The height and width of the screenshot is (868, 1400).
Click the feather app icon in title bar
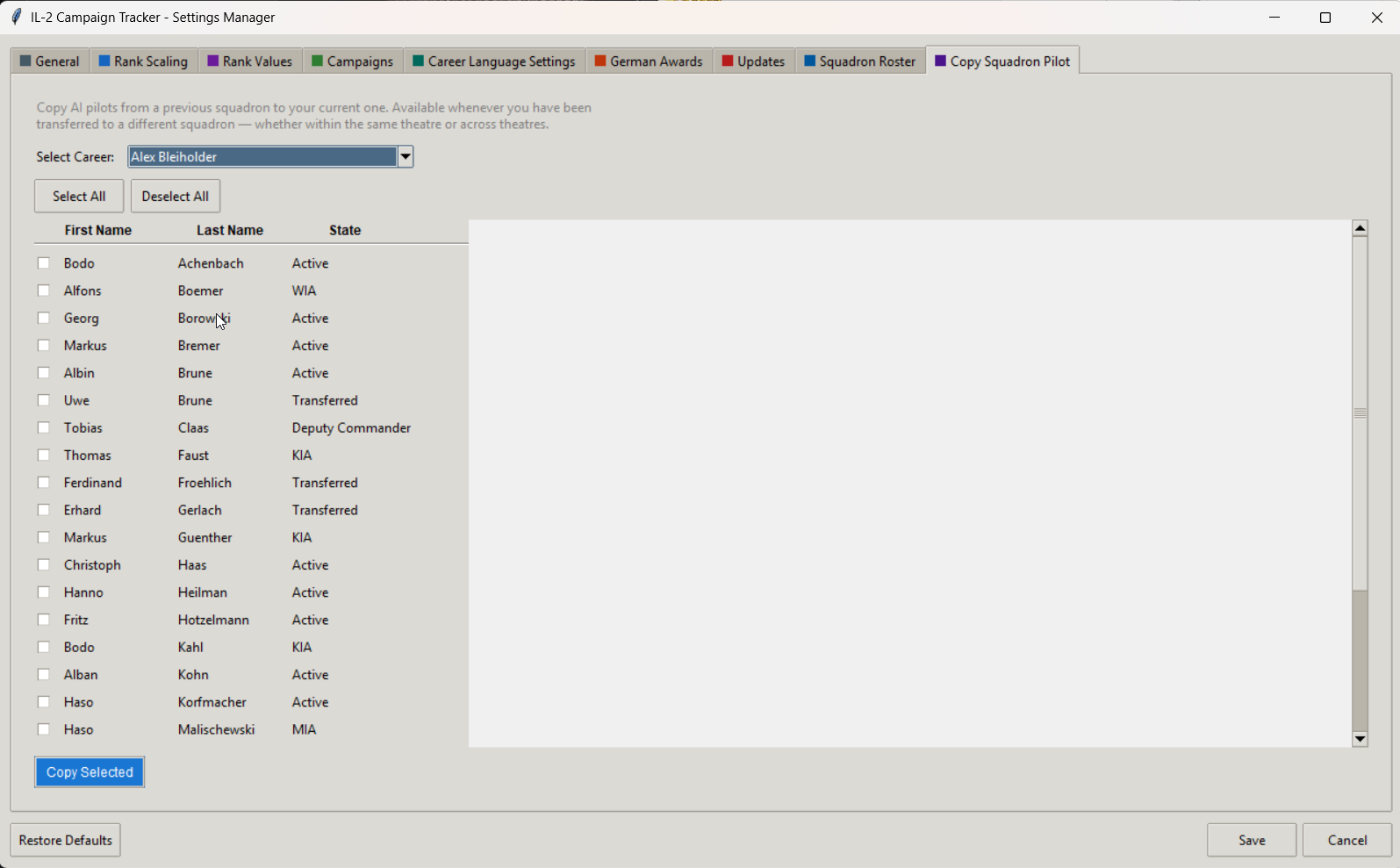[16, 17]
